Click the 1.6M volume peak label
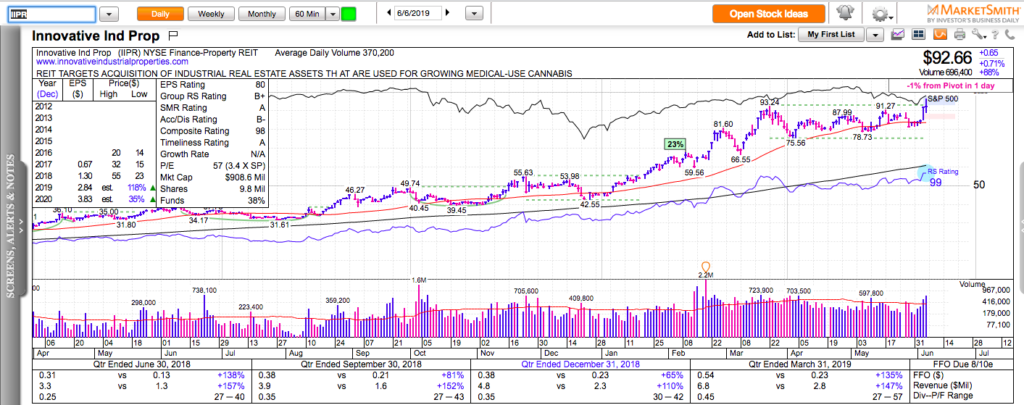The image size is (1024, 405). point(419,280)
